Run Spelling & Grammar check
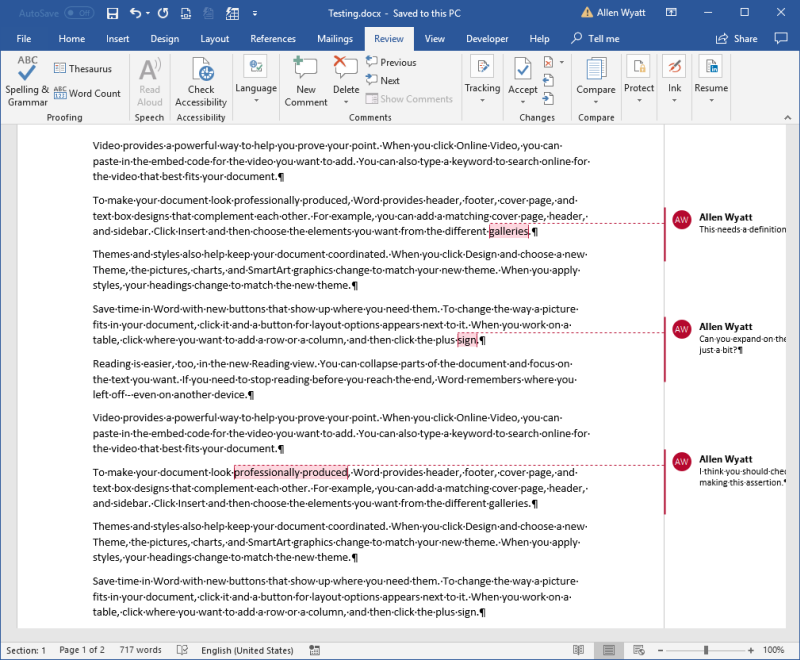The image size is (800, 660). coord(28,81)
